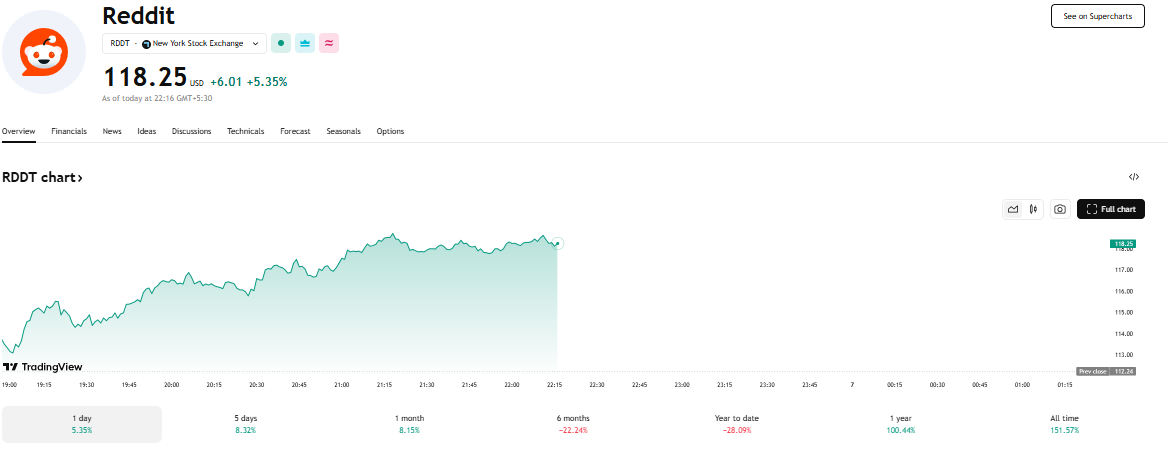The width and height of the screenshot is (1168, 460).
Task: Click the 118.25 price label on axis
Action: pyautogui.click(x=1122, y=243)
